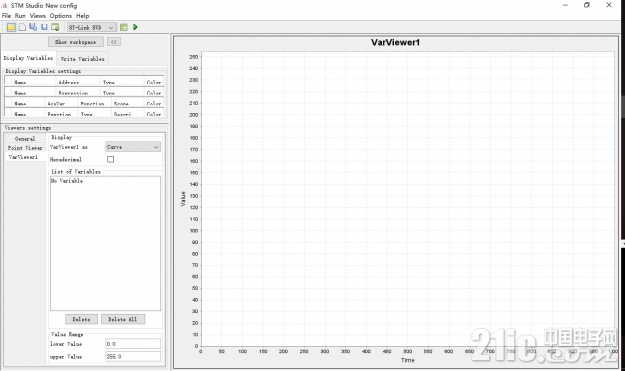Click the green import variables icon
Screen dimensions: 625x371
(55, 27)
